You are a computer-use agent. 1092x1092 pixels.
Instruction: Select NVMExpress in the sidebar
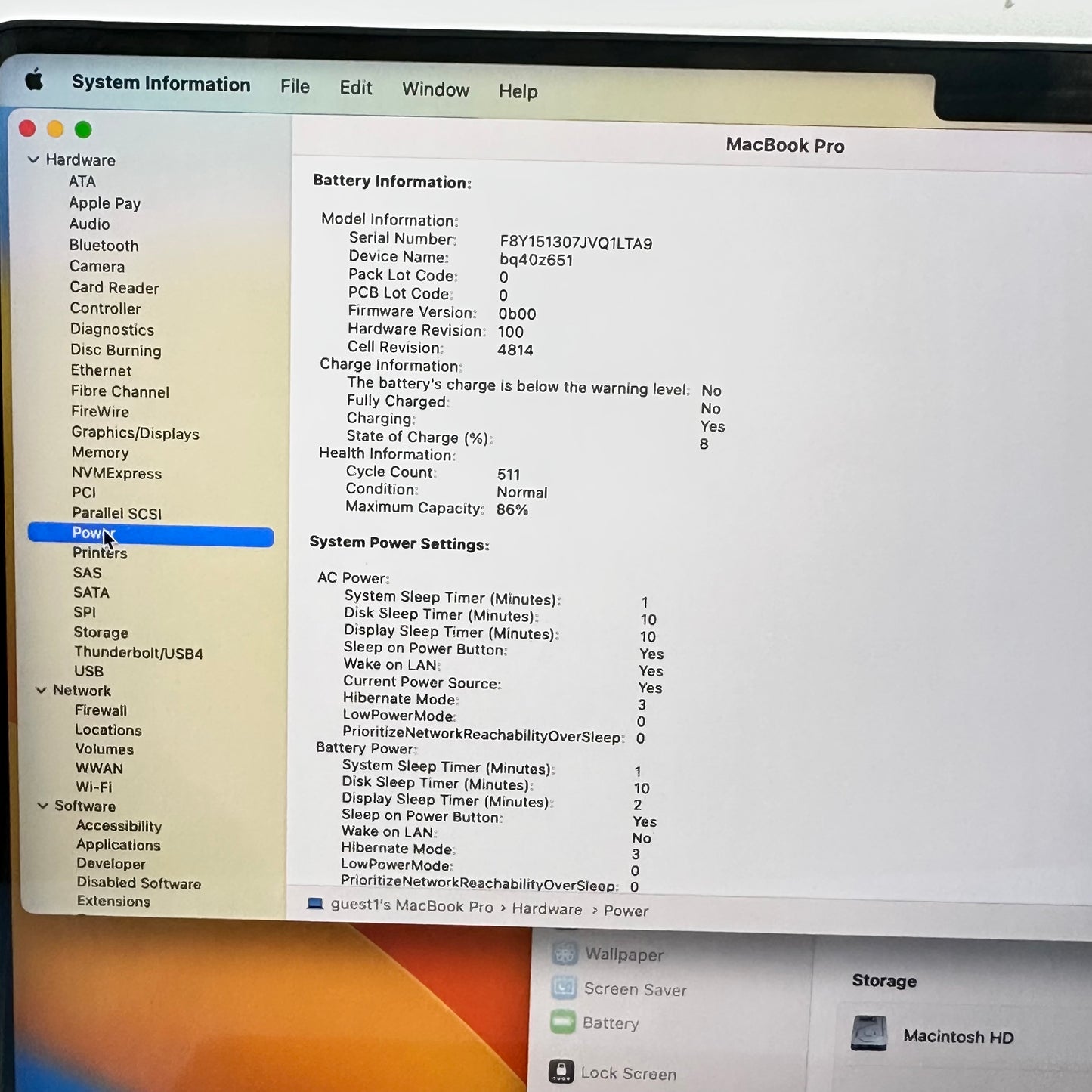click(117, 473)
